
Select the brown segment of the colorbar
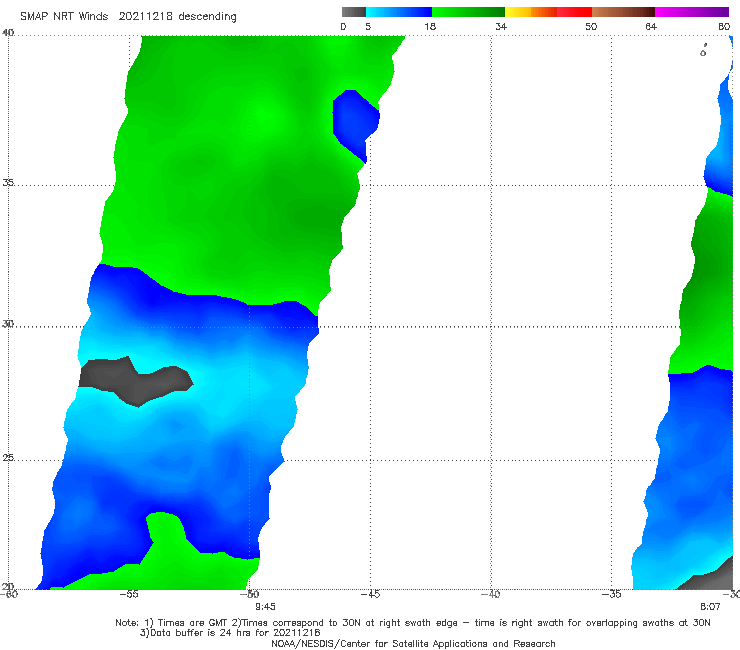click(x=623, y=12)
